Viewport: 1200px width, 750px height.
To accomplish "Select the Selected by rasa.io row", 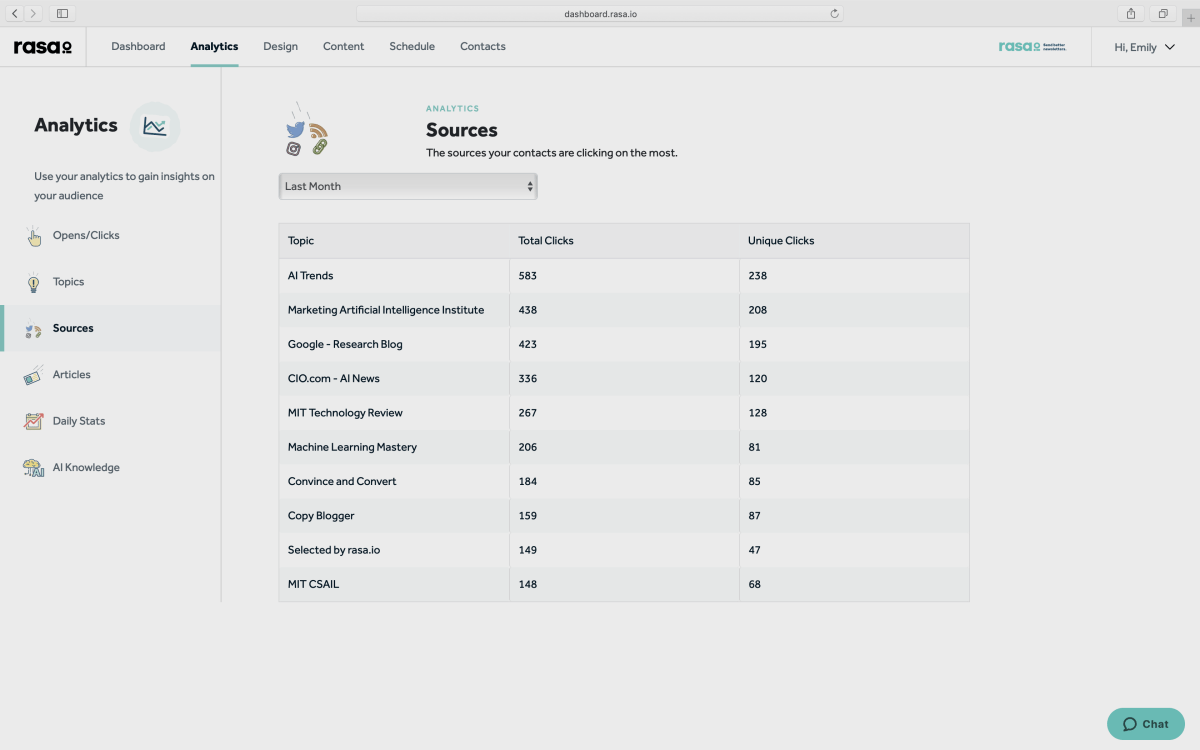I will point(624,550).
